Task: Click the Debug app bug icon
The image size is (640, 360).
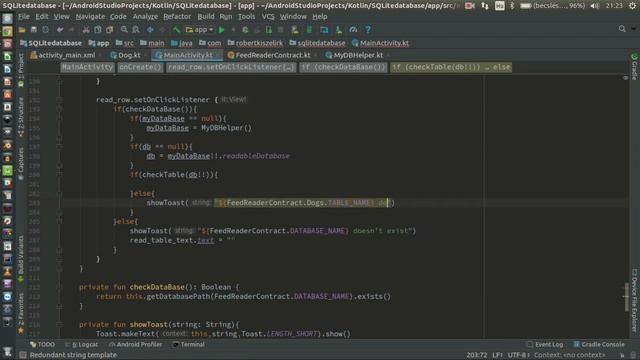Action: click(245, 30)
